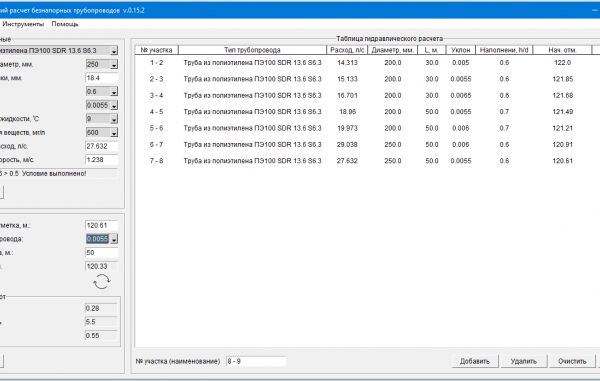Click flow value 29.038 in the table
Screen dimensions: 600x381
tap(347, 145)
